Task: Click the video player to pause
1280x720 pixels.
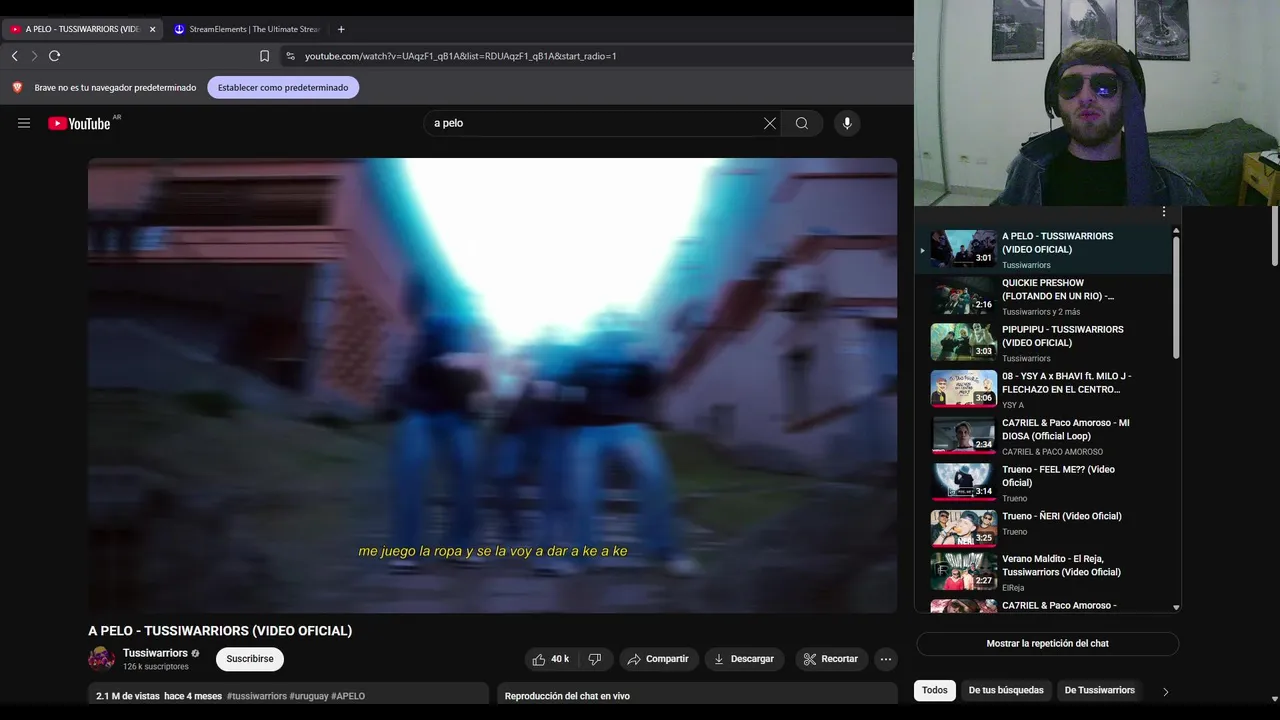Action: tap(492, 385)
